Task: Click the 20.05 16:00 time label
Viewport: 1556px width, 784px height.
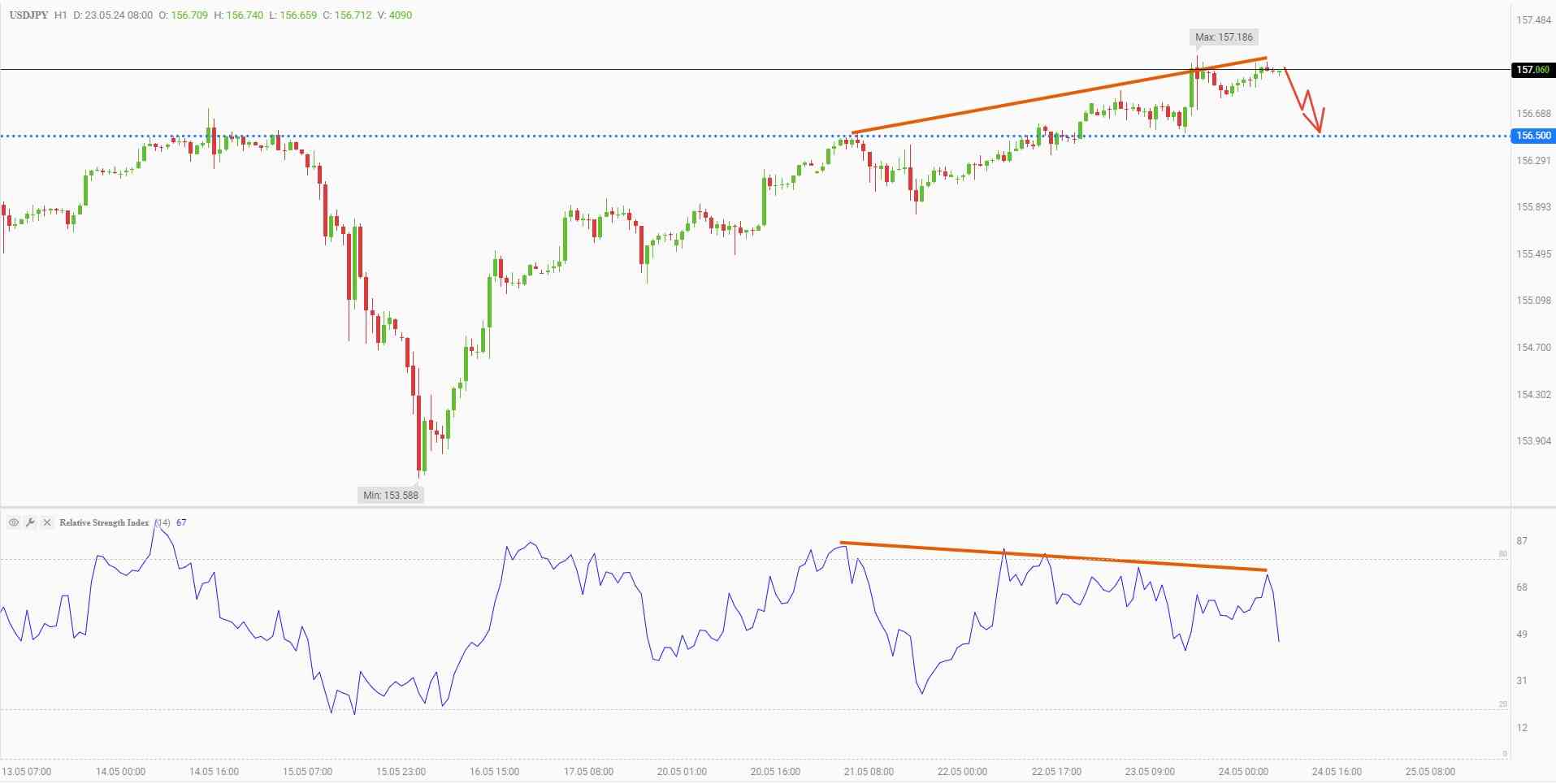Action: click(775, 772)
